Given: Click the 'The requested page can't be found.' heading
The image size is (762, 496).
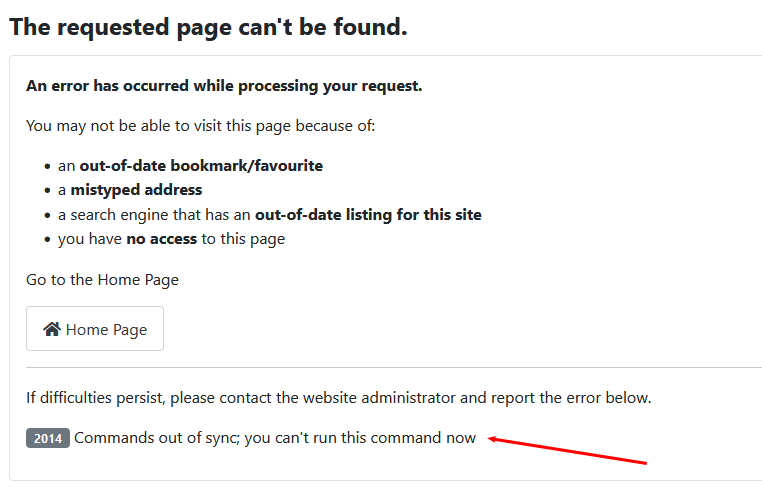Looking at the screenshot, I should click(208, 27).
